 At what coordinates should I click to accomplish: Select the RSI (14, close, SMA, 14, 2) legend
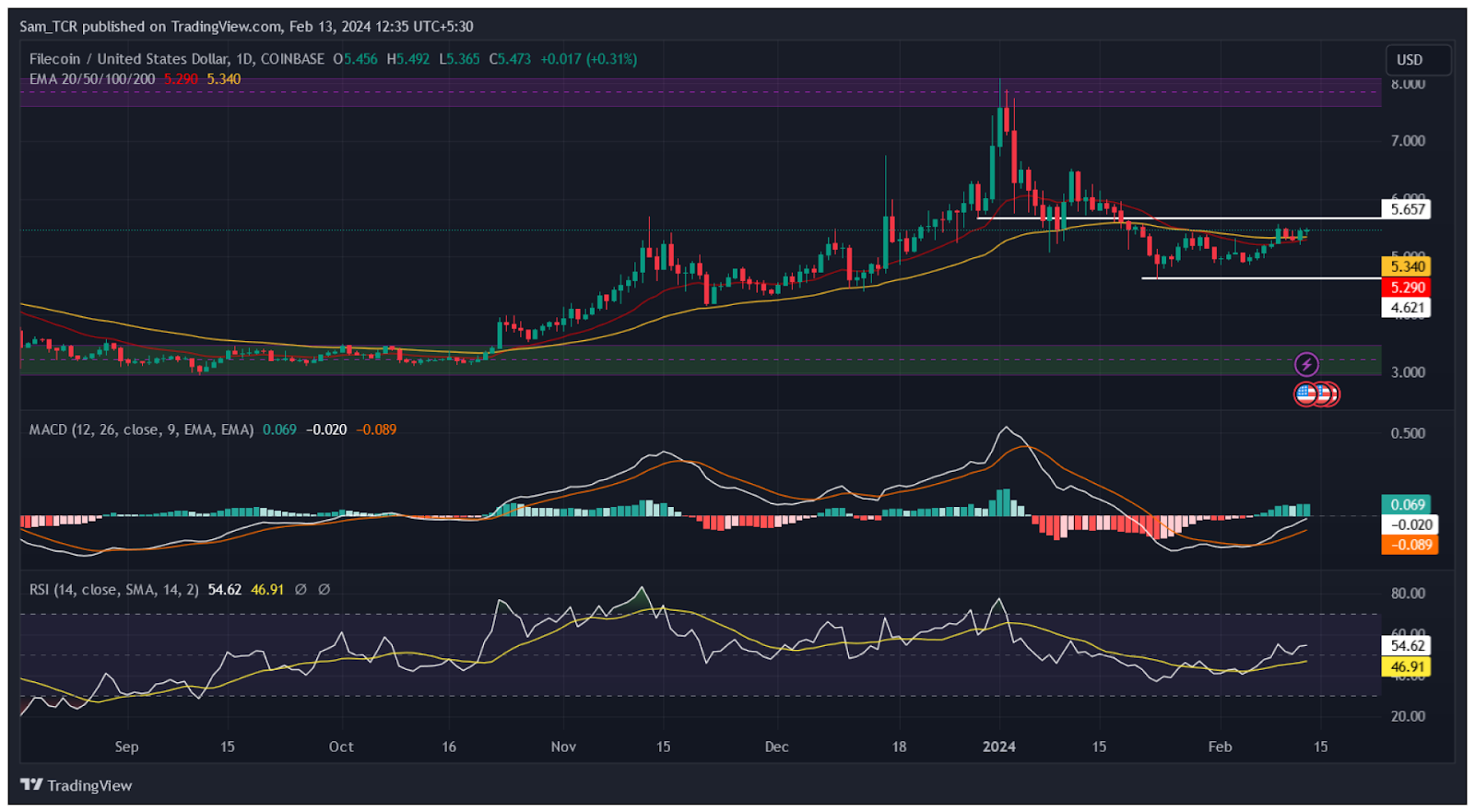(113, 590)
